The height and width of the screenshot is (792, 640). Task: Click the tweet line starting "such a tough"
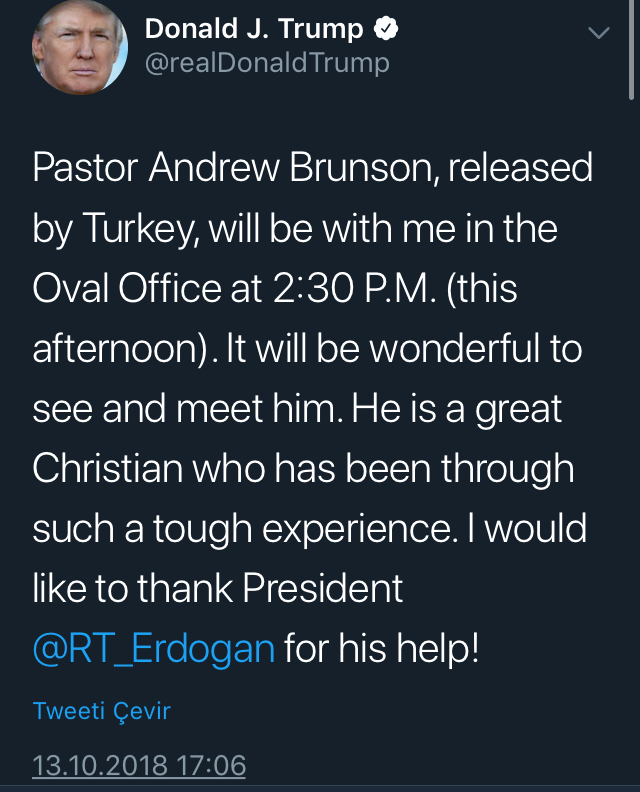(310, 529)
